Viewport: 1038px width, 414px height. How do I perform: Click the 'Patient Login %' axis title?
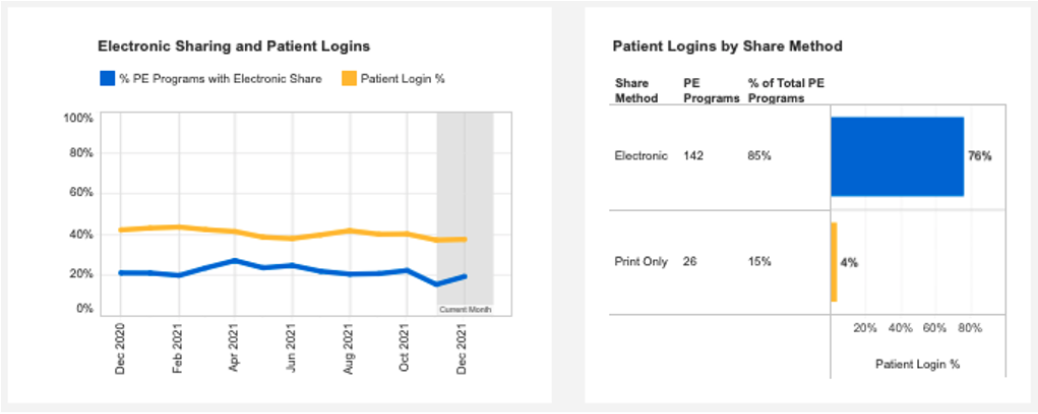[x=917, y=365]
